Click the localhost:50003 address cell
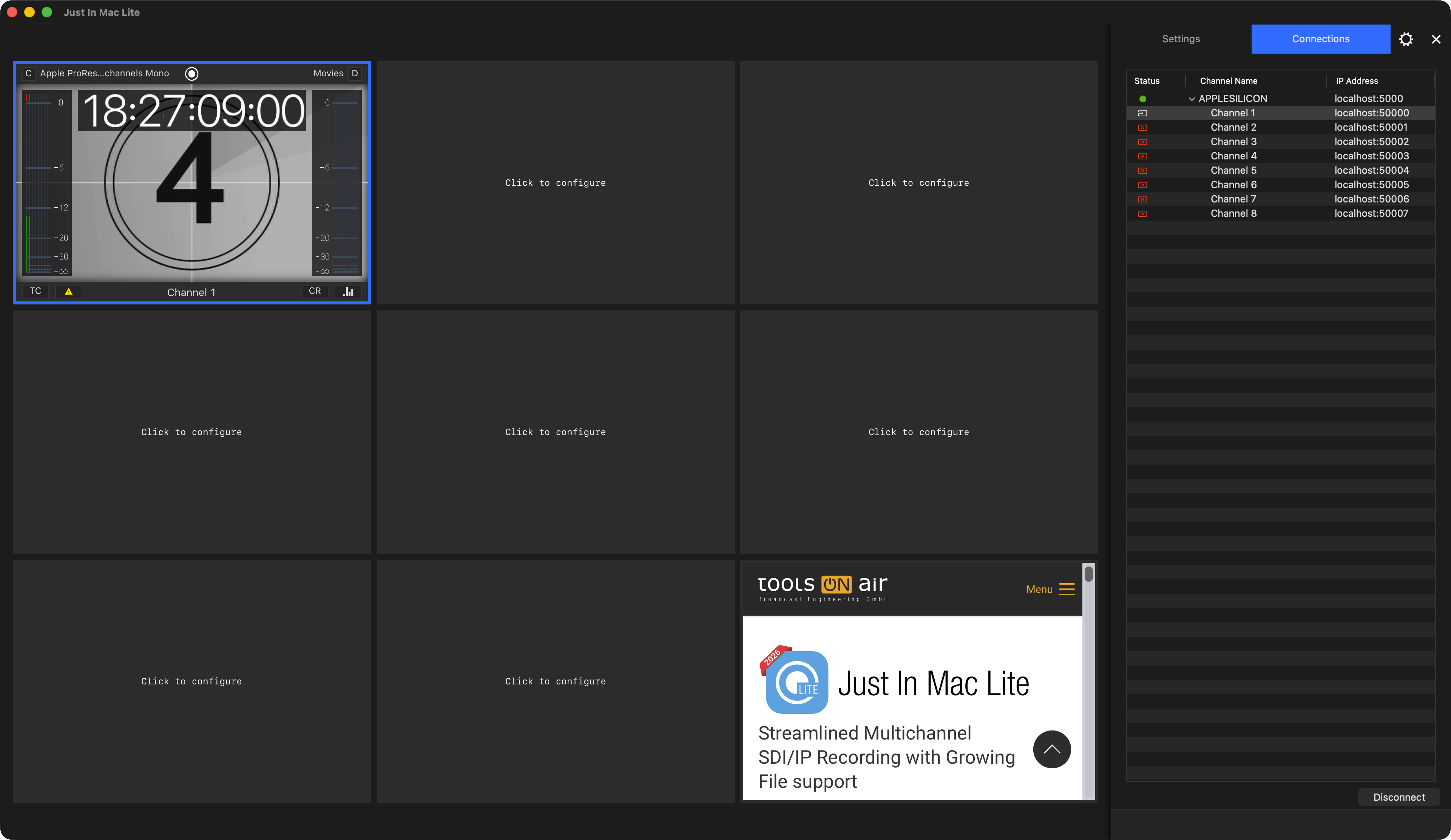Screen dimensions: 1451x840 coord(1372,157)
